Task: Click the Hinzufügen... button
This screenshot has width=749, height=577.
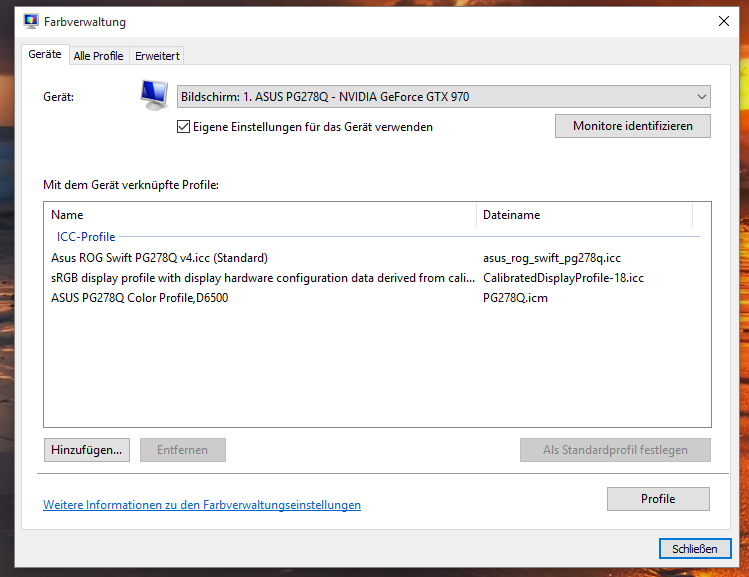Action: coord(86,450)
